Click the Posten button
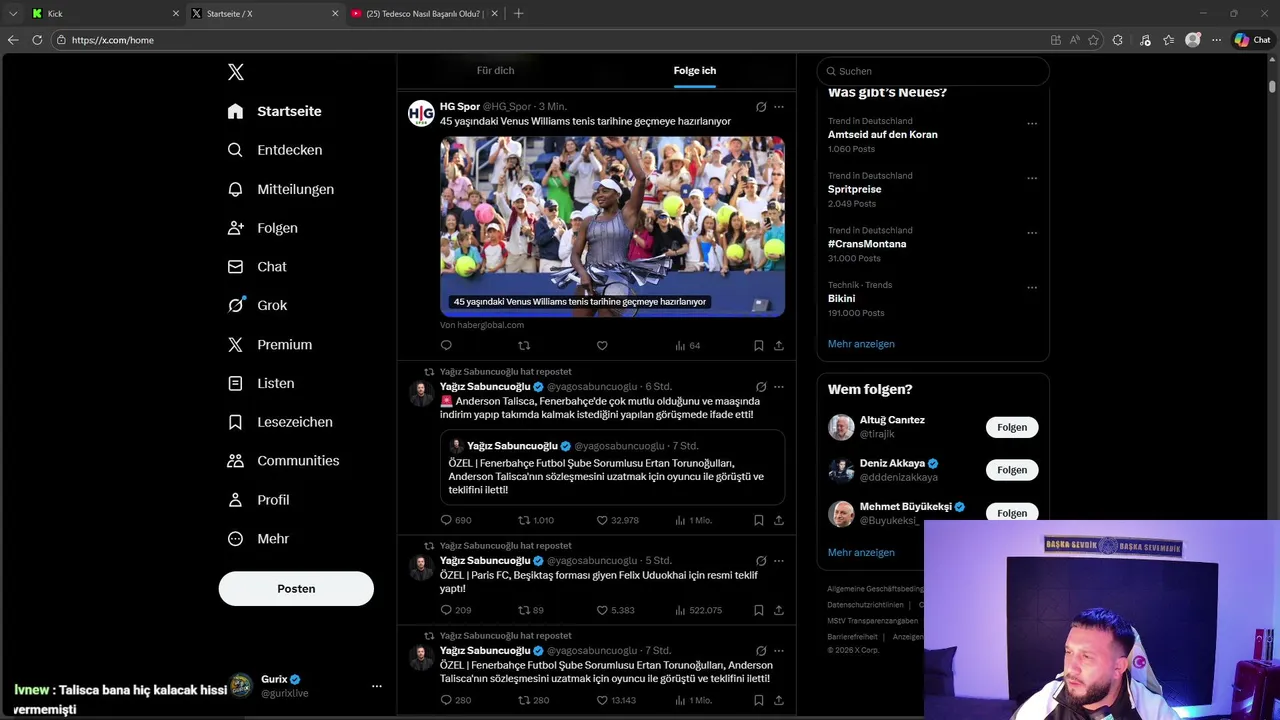The width and height of the screenshot is (1280, 720). [x=296, y=589]
